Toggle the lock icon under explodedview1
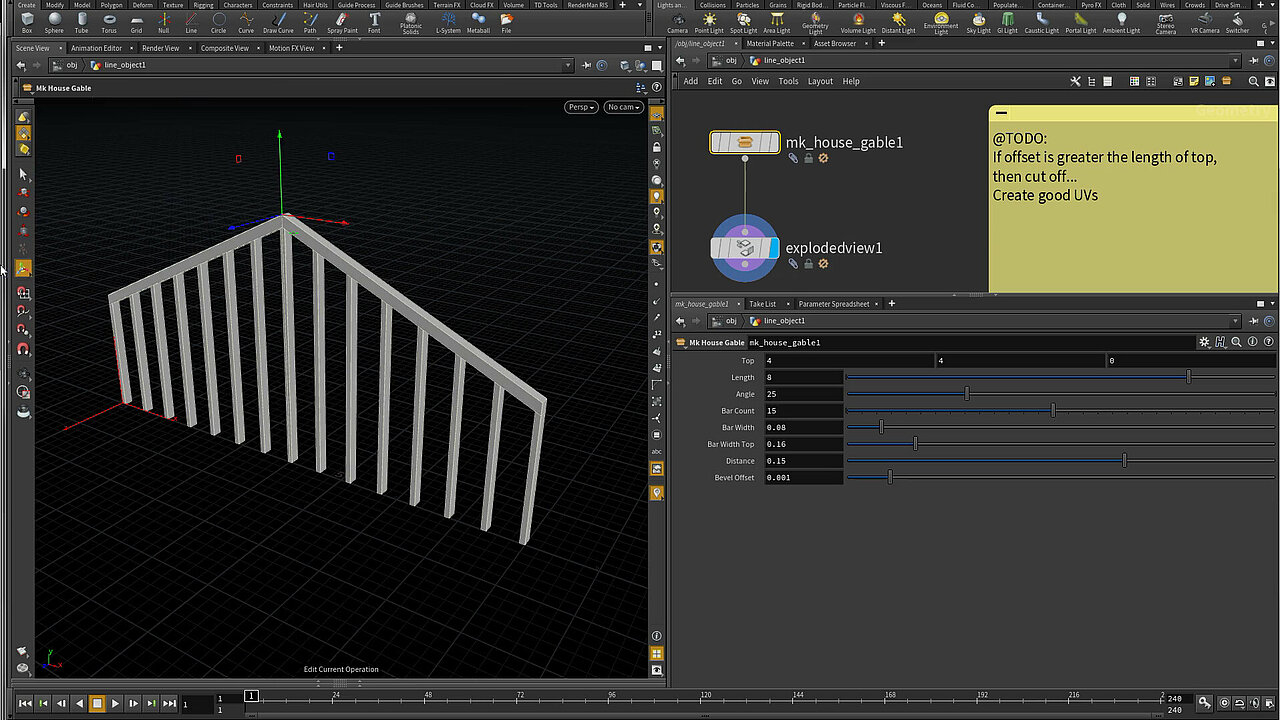Image resolution: width=1280 pixels, height=720 pixels. click(808, 264)
